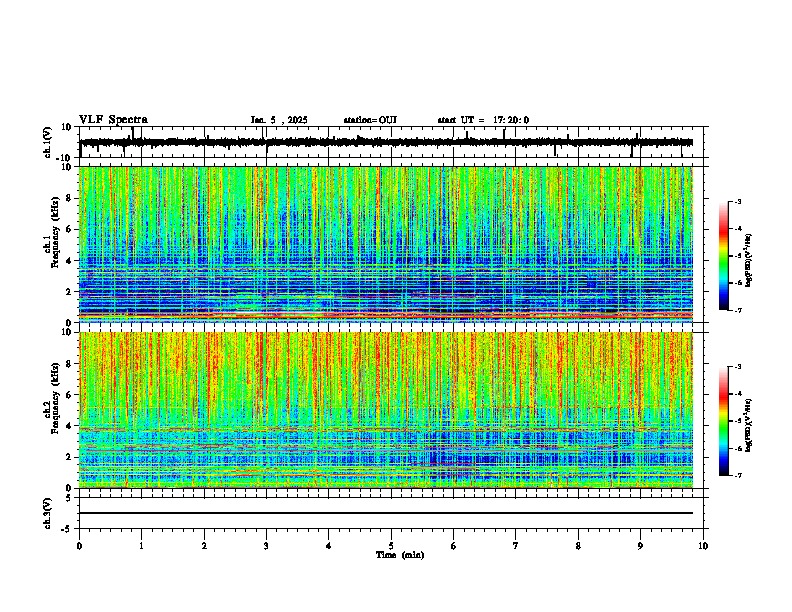Click the ch.1 color scale log(PSD) units label
The height and width of the screenshot is (612, 792).
click(x=749, y=260)
